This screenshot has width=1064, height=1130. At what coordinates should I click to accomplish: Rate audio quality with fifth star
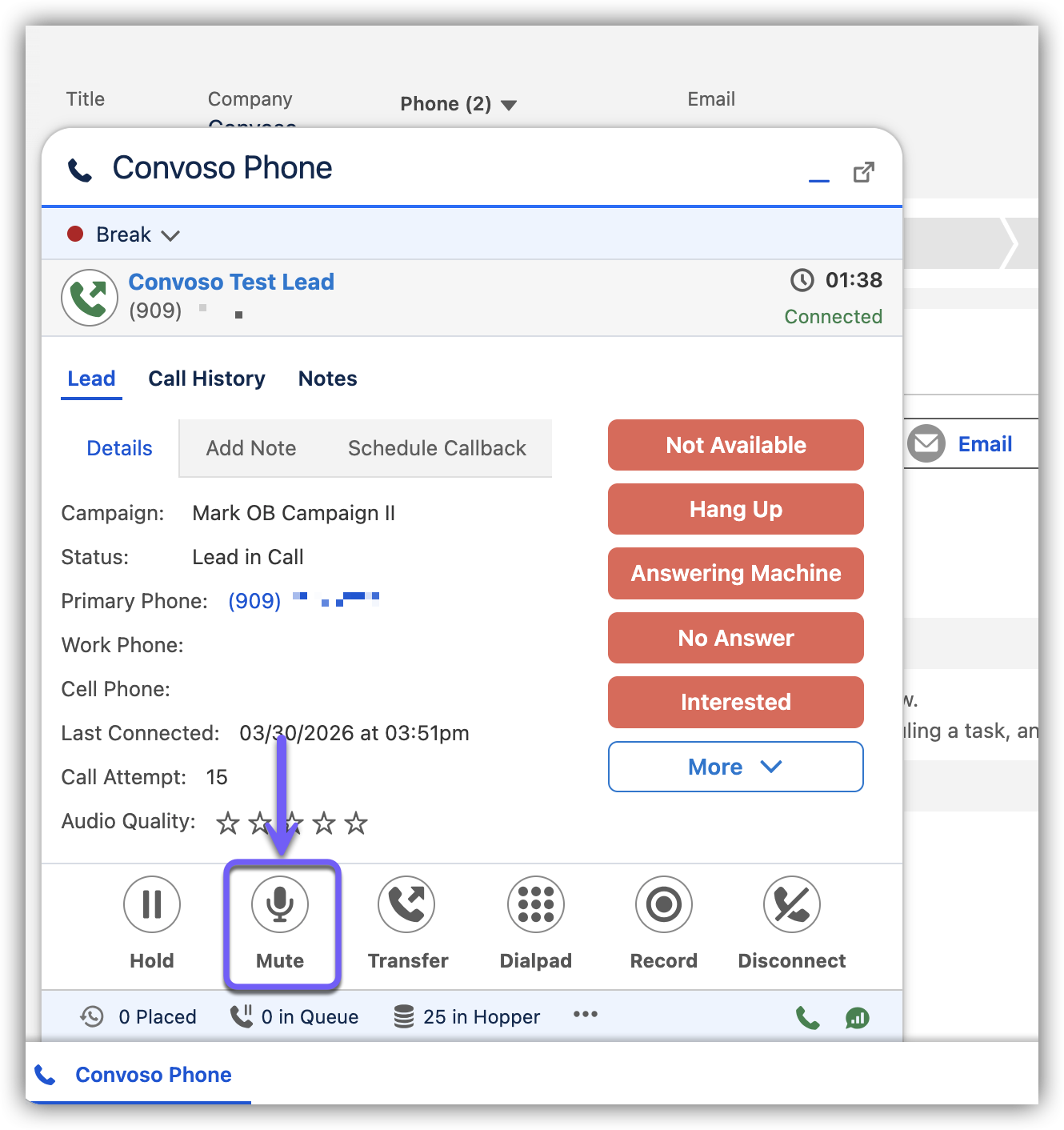(x=356, y=823)
